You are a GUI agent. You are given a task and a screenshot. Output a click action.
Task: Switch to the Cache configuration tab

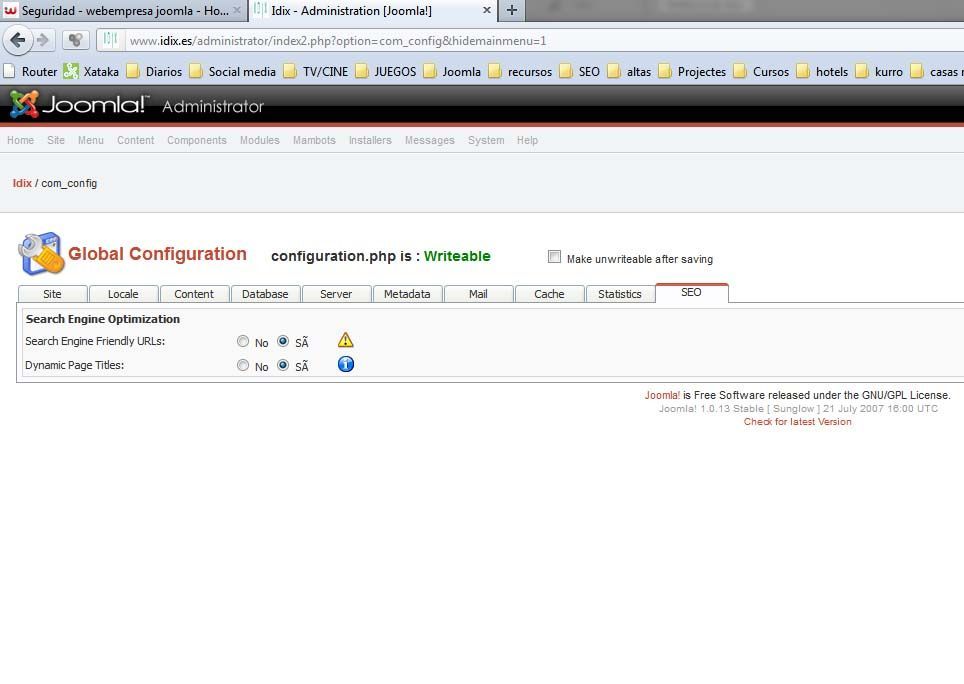(549, 294)
